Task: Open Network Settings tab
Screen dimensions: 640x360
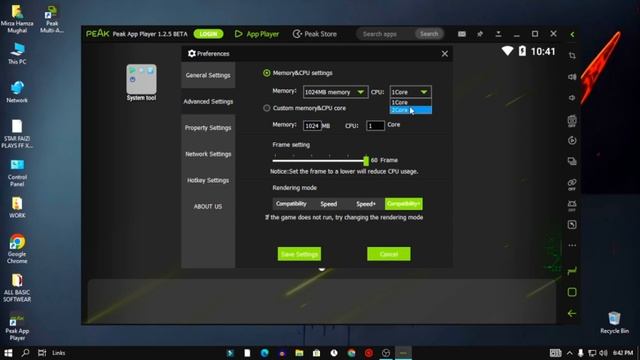Action: point(208,154)
